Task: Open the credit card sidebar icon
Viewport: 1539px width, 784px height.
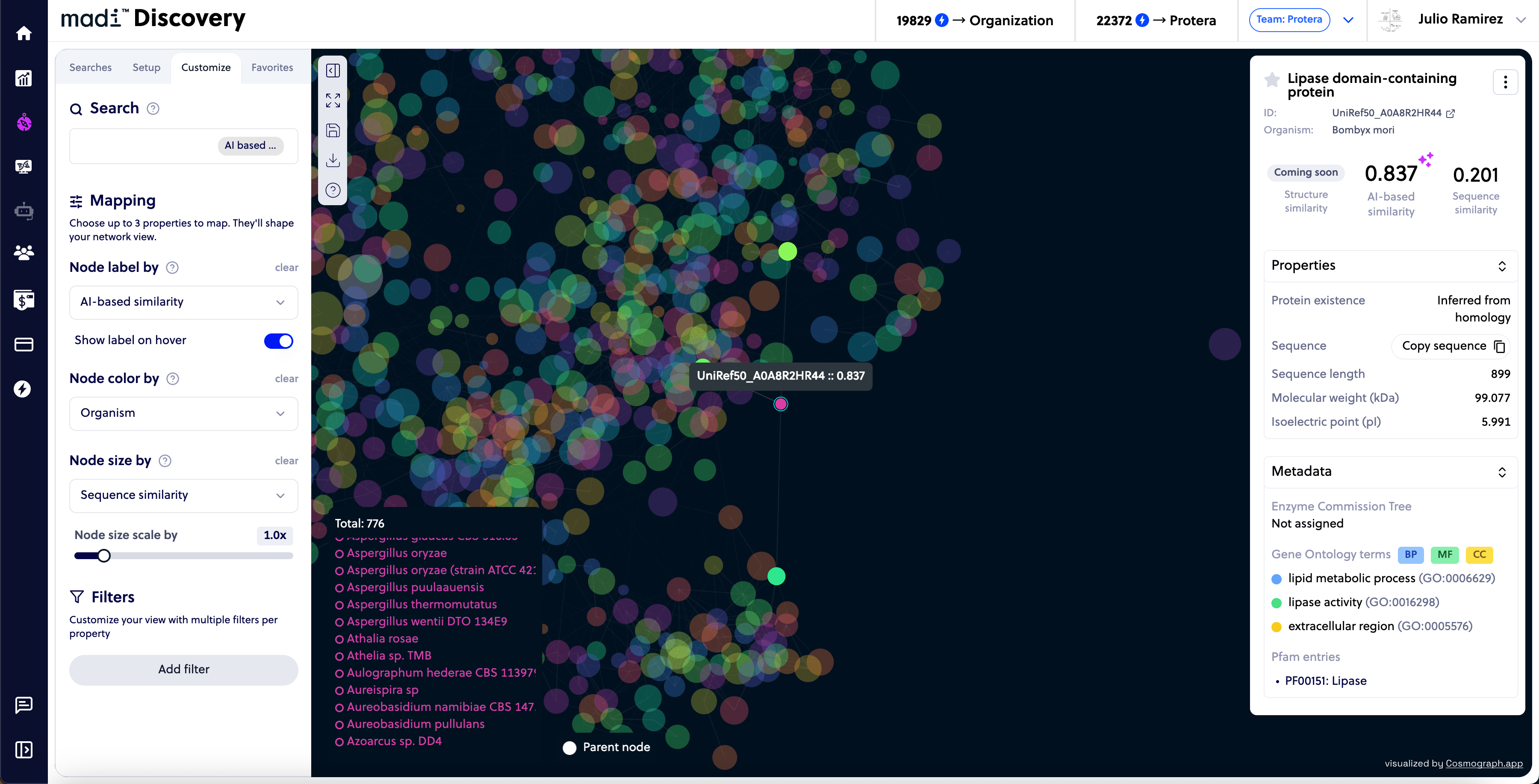Action: pos(24,345)
